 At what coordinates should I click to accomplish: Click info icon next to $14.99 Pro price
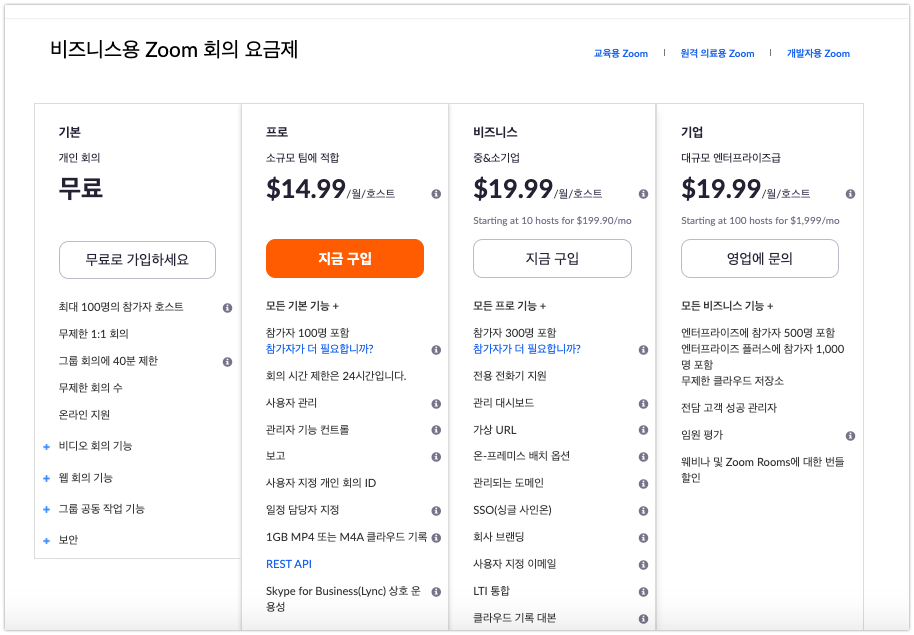coord(436,194)
